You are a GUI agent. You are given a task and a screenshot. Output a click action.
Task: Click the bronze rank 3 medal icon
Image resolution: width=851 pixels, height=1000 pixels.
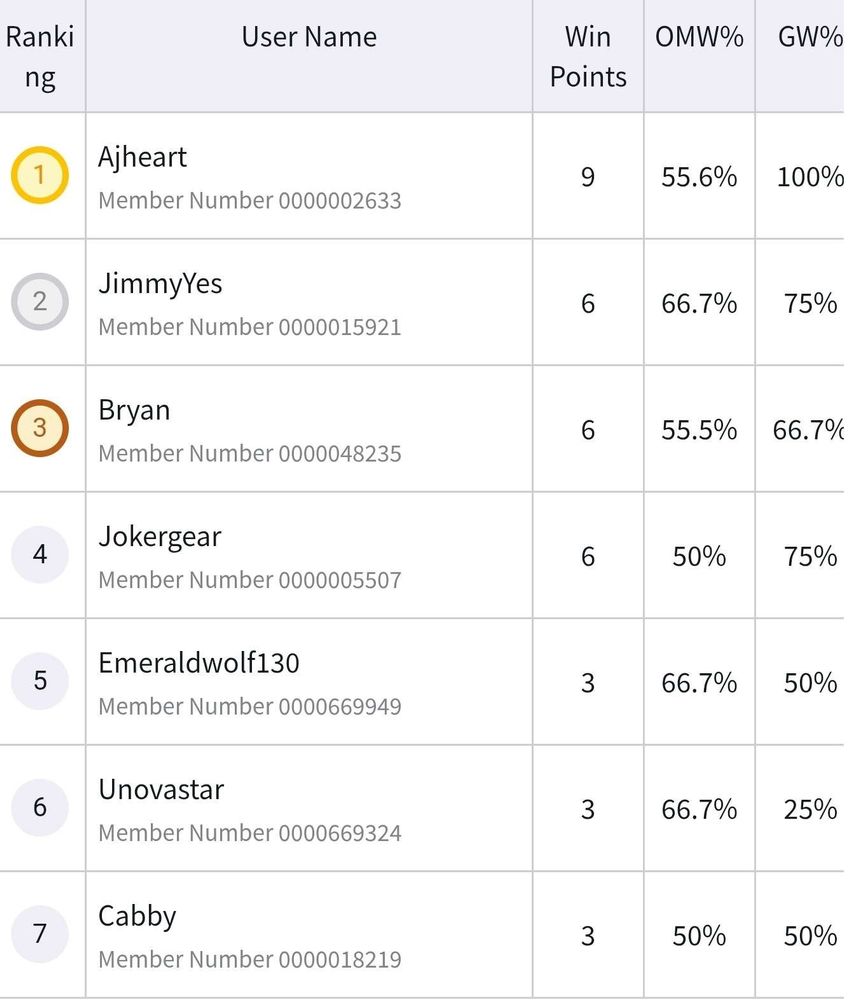coord(40,429)
